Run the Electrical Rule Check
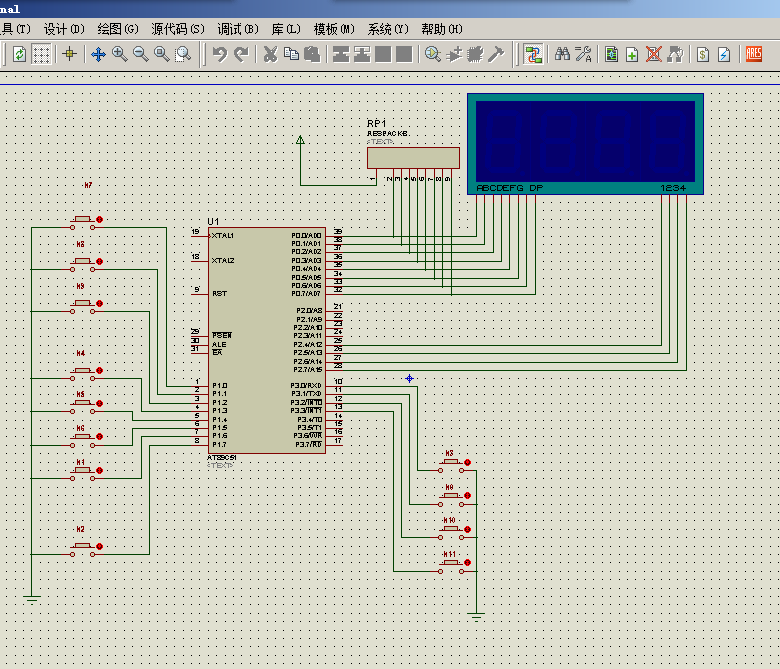The image size is (780, 669). tap(724, 54)
